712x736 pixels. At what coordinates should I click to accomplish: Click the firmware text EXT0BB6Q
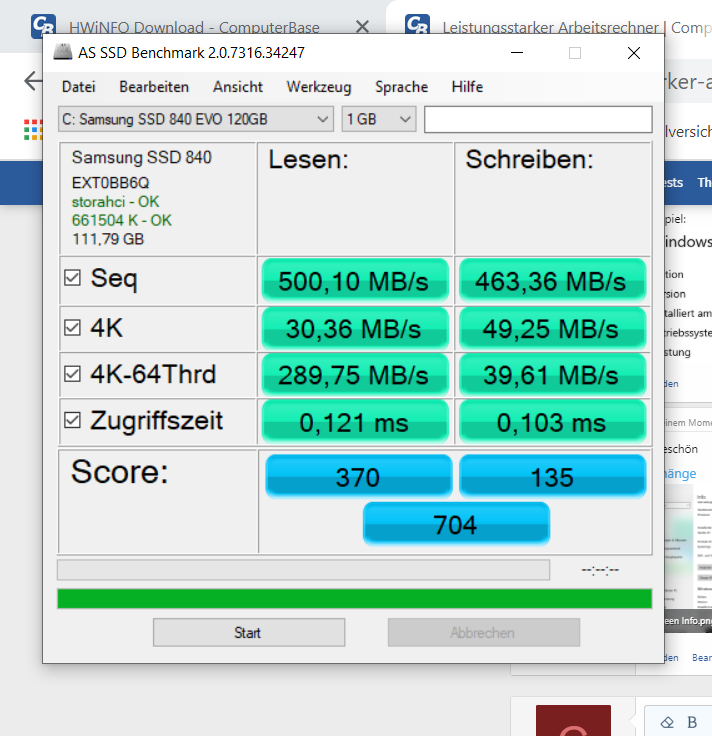110,183
